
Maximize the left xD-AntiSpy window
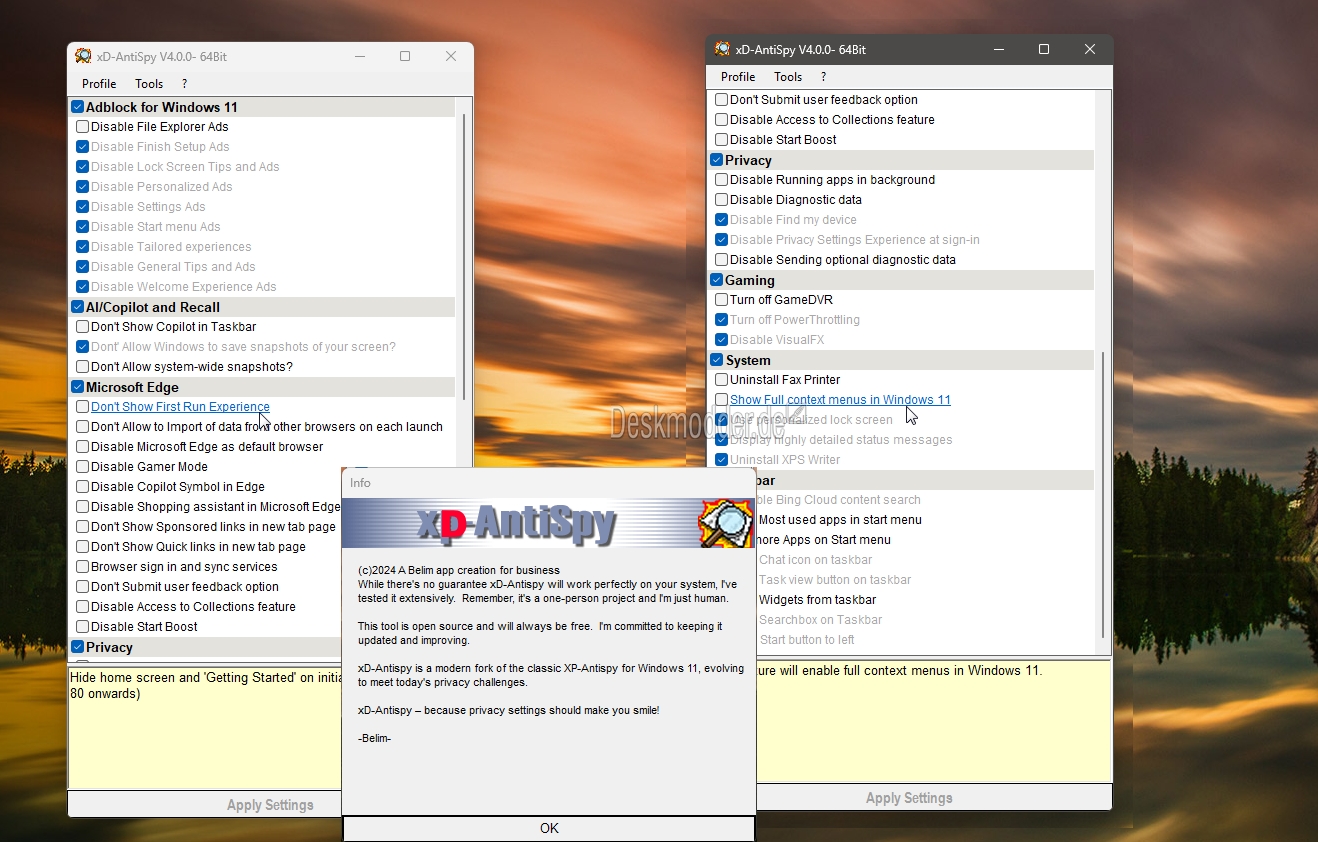405,56
